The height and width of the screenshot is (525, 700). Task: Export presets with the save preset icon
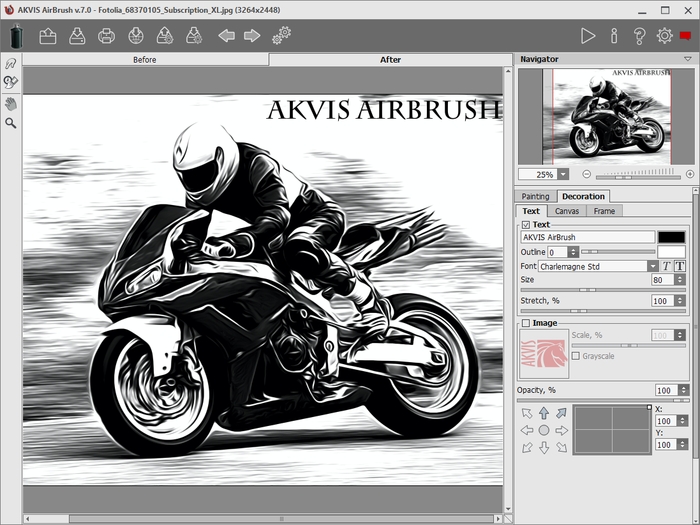point(194,36)
